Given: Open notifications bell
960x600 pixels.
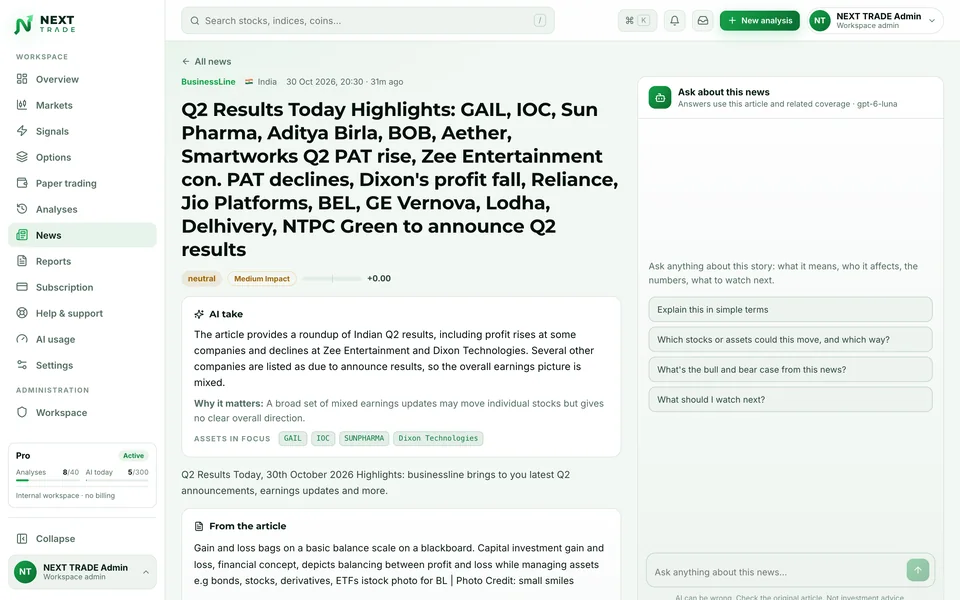Looking at the screenshot, I should pyautogui.click(x=675, y=21).
